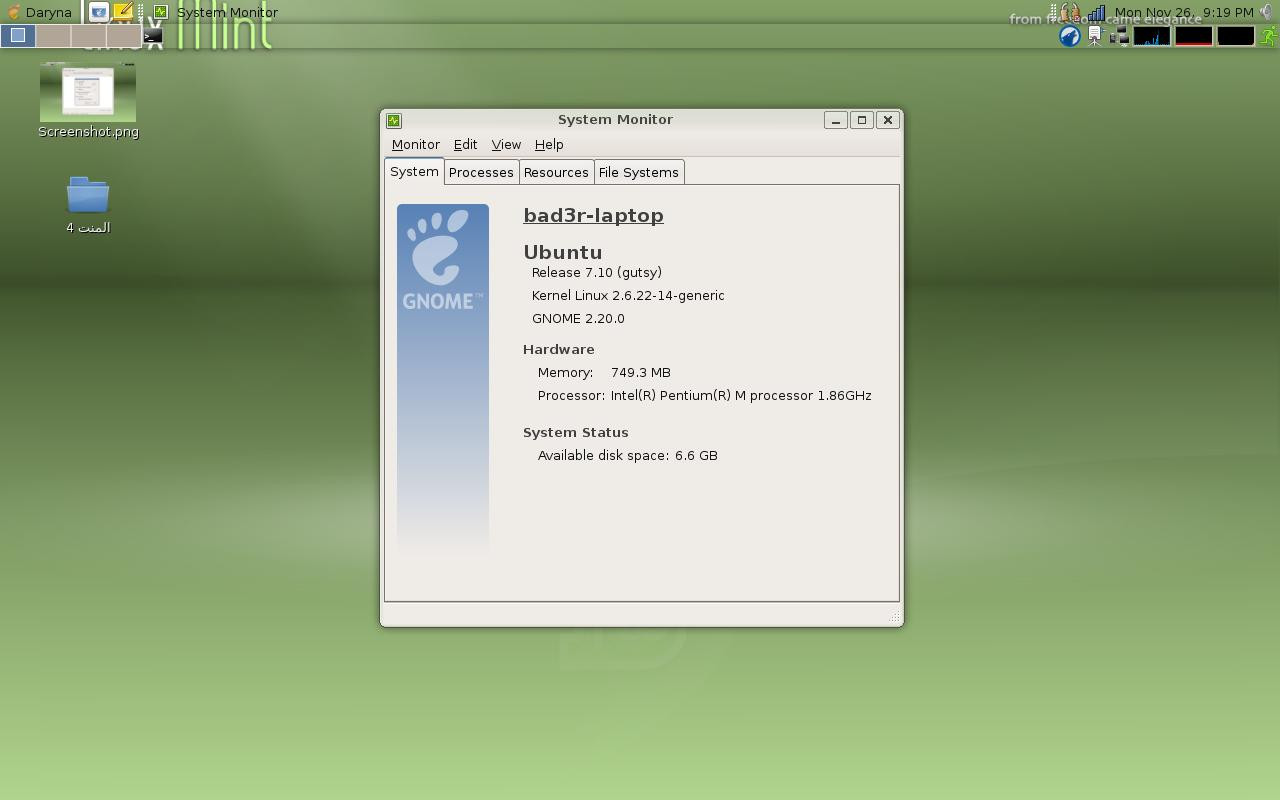The height and width of the screenshot is (800, 1280).
Task: Click the show desktop launcher icon
Action: coord(98,12)
